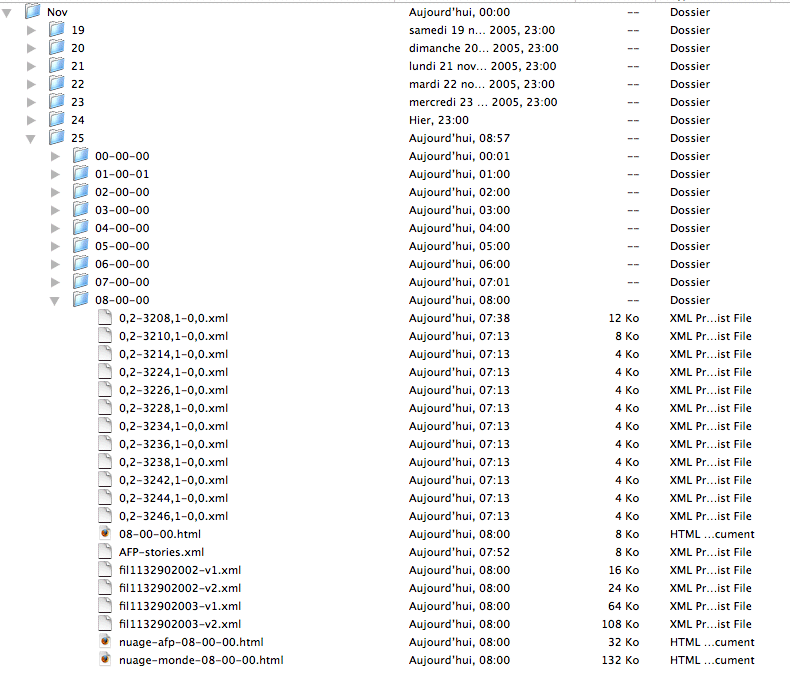Click the 03-00-00 folder icon
790x680 pixels.
(81, 210)
